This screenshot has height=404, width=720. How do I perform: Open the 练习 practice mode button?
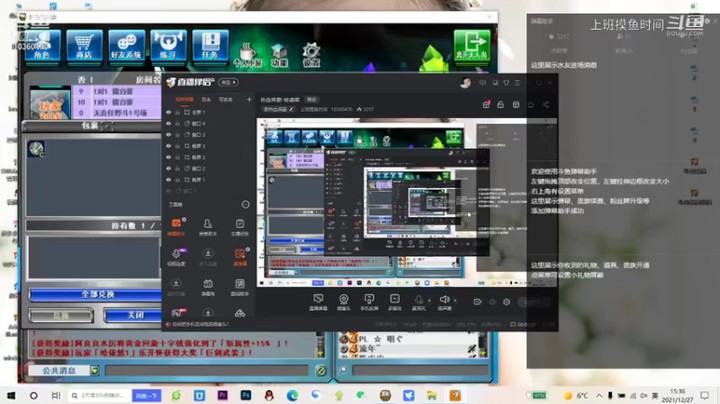tap(168, 45)
